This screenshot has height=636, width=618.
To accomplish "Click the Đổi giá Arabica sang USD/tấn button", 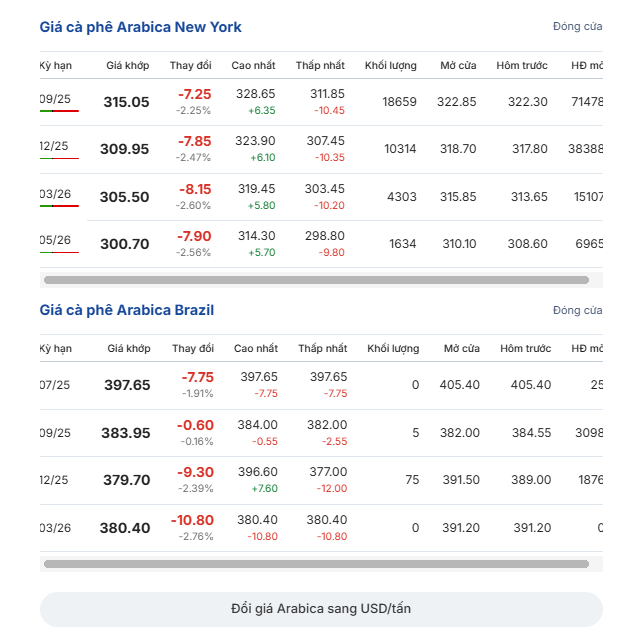I will point(321,609).
